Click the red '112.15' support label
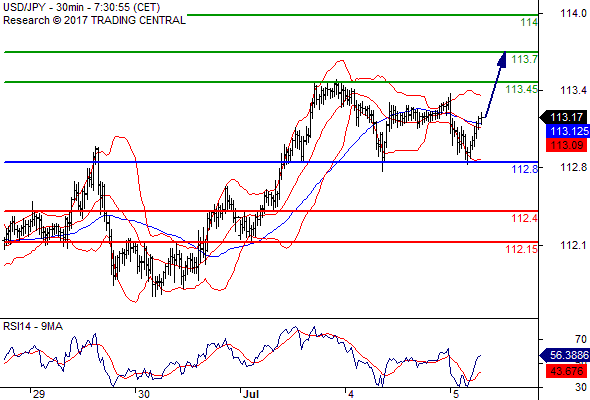The width and height of the screenshot is (590, 400). click(522, 249)
